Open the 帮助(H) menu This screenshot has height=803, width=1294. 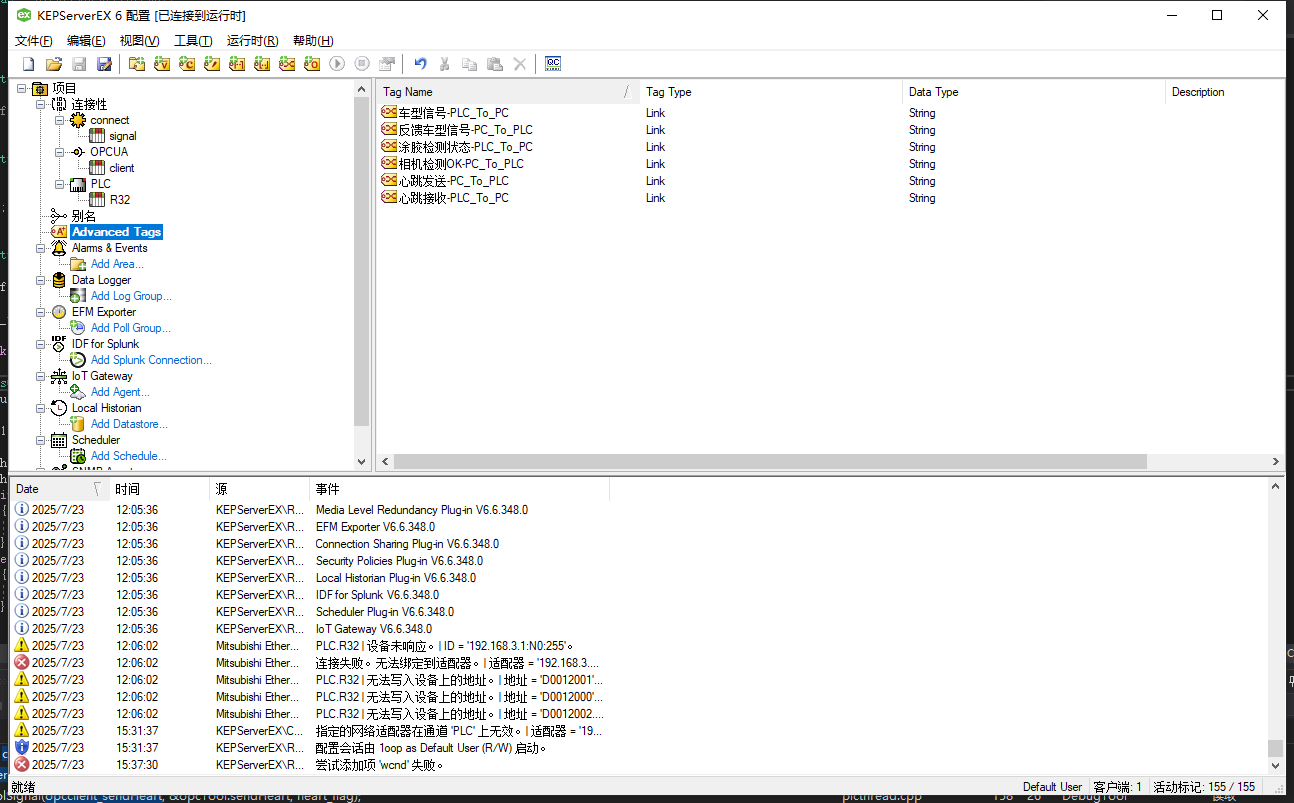point(313,40)
